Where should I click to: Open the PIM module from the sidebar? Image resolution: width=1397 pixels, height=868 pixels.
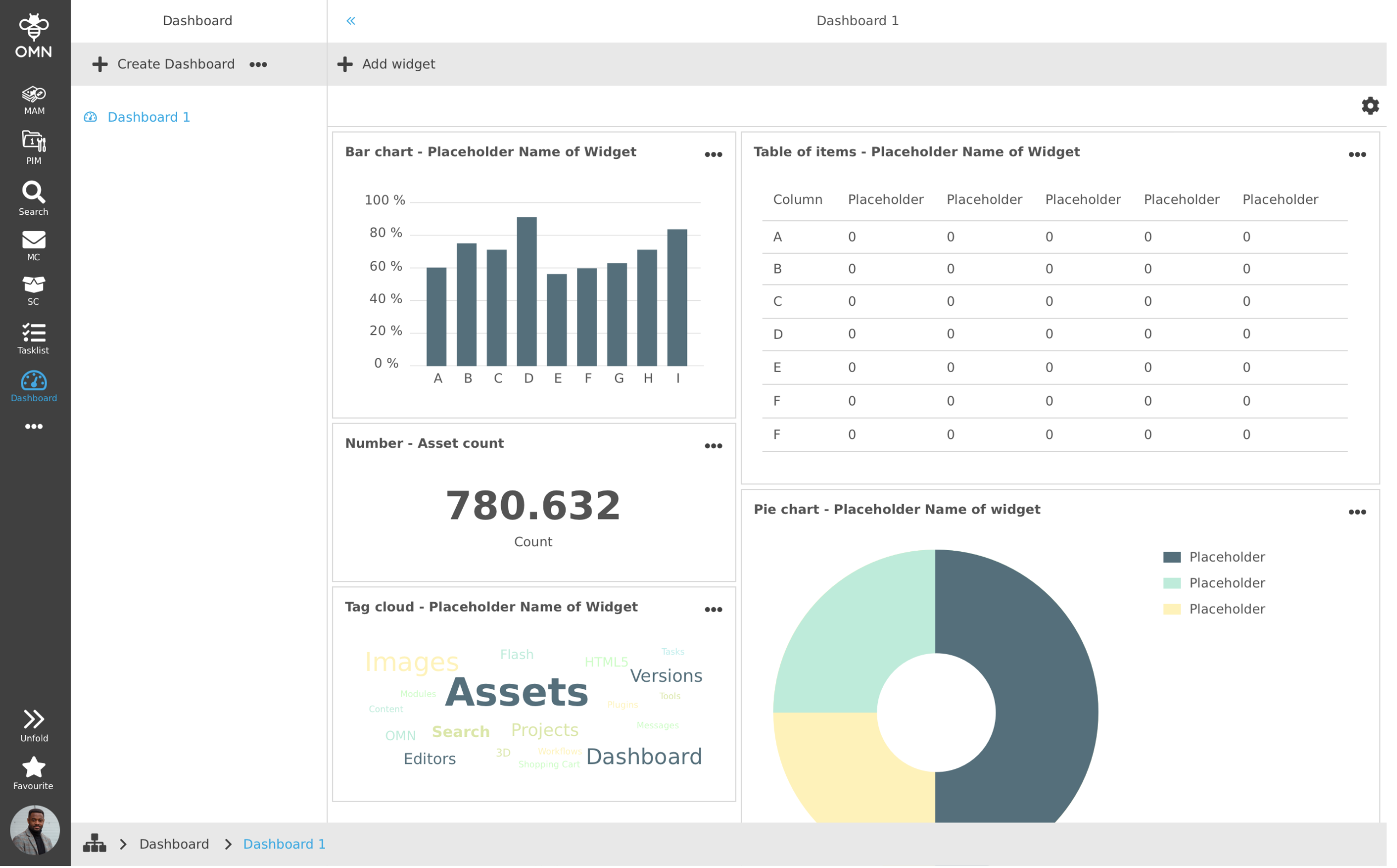33,147
